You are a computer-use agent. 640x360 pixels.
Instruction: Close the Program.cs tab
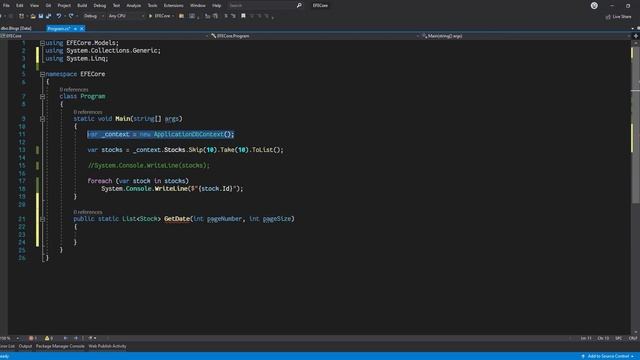click(82, 29)
